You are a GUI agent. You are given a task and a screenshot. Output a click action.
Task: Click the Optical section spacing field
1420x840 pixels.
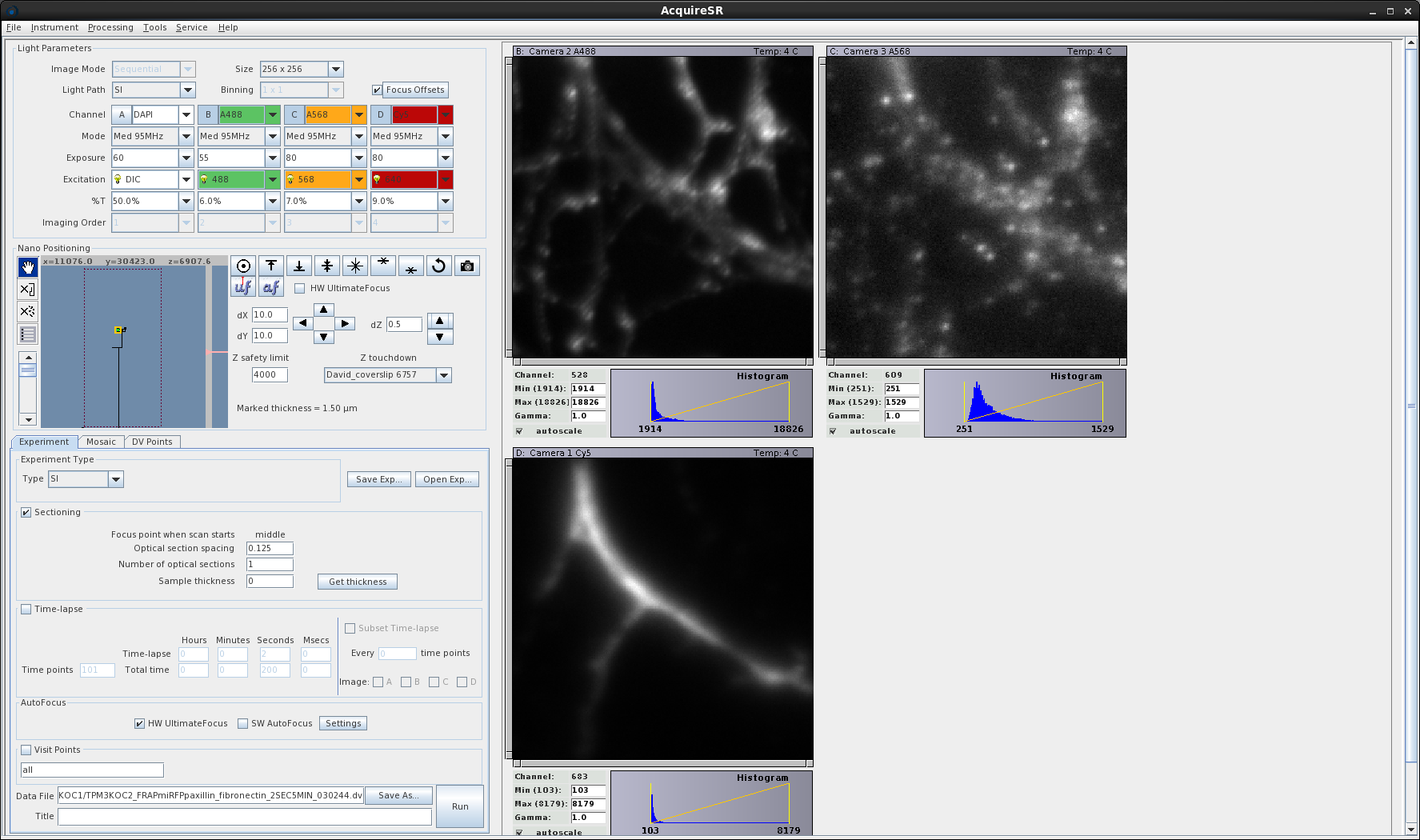click(270, 548)
